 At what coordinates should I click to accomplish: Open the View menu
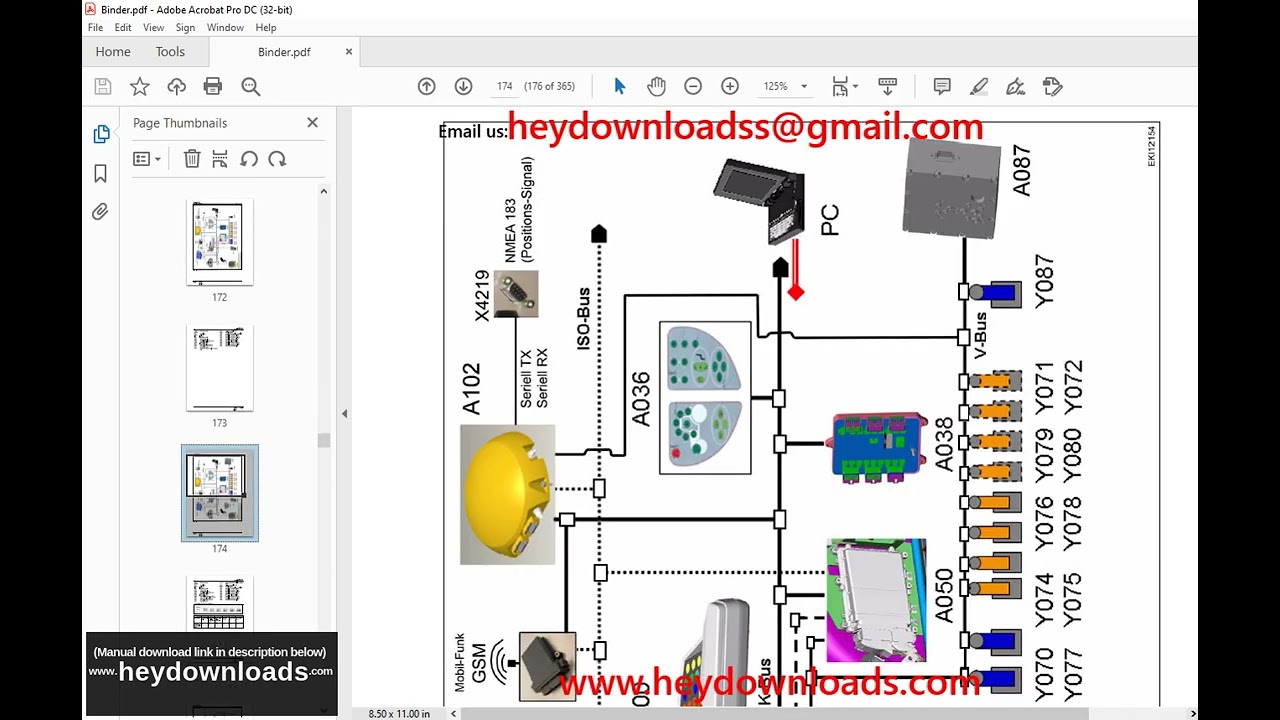pyautogui.click(x=154, y=28)
